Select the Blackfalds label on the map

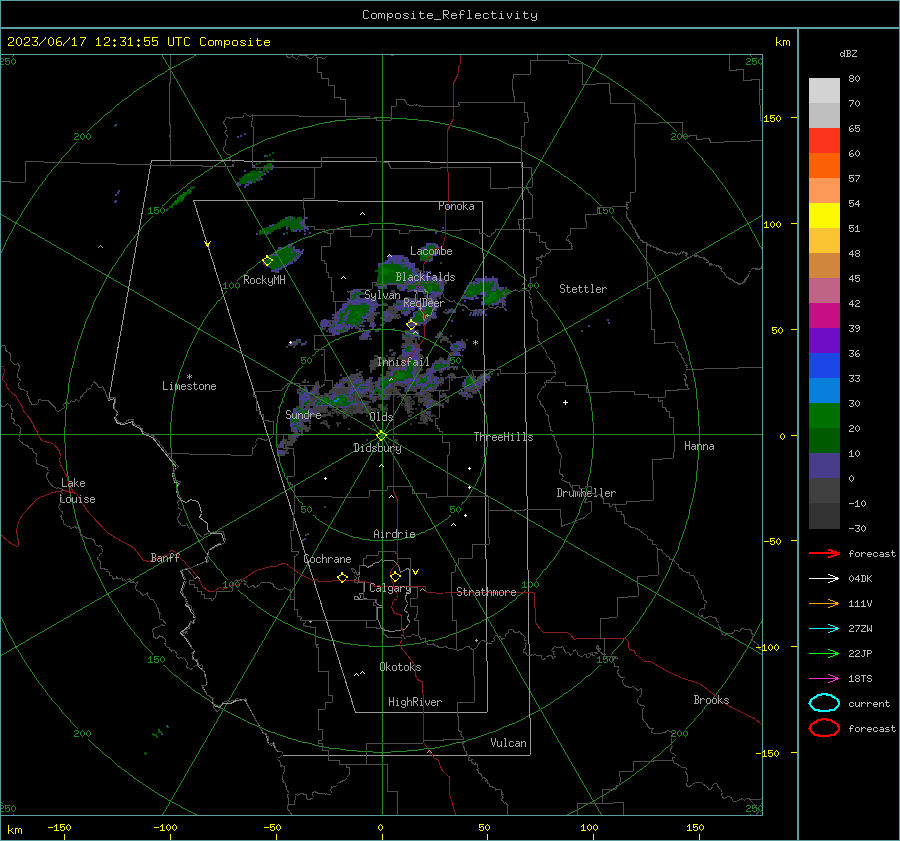click(x=425, y=277)
